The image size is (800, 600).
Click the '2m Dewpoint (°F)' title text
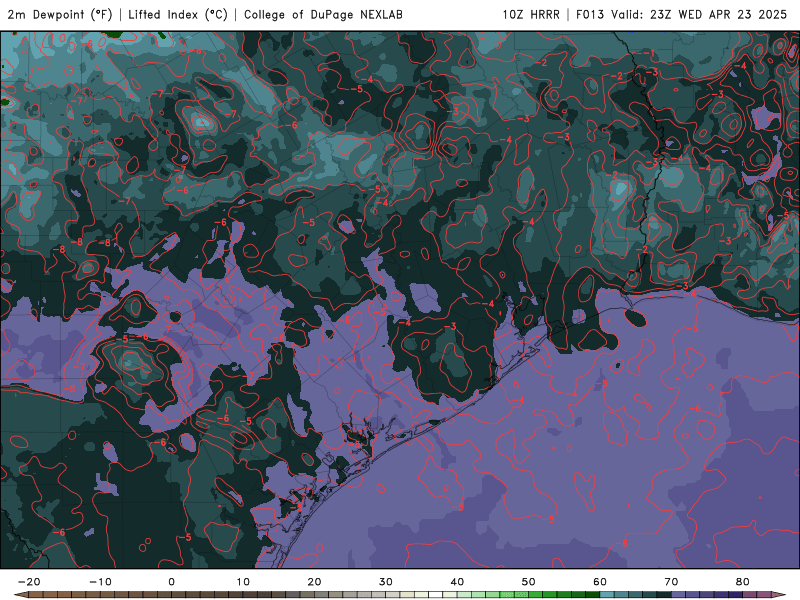point(60,14)
